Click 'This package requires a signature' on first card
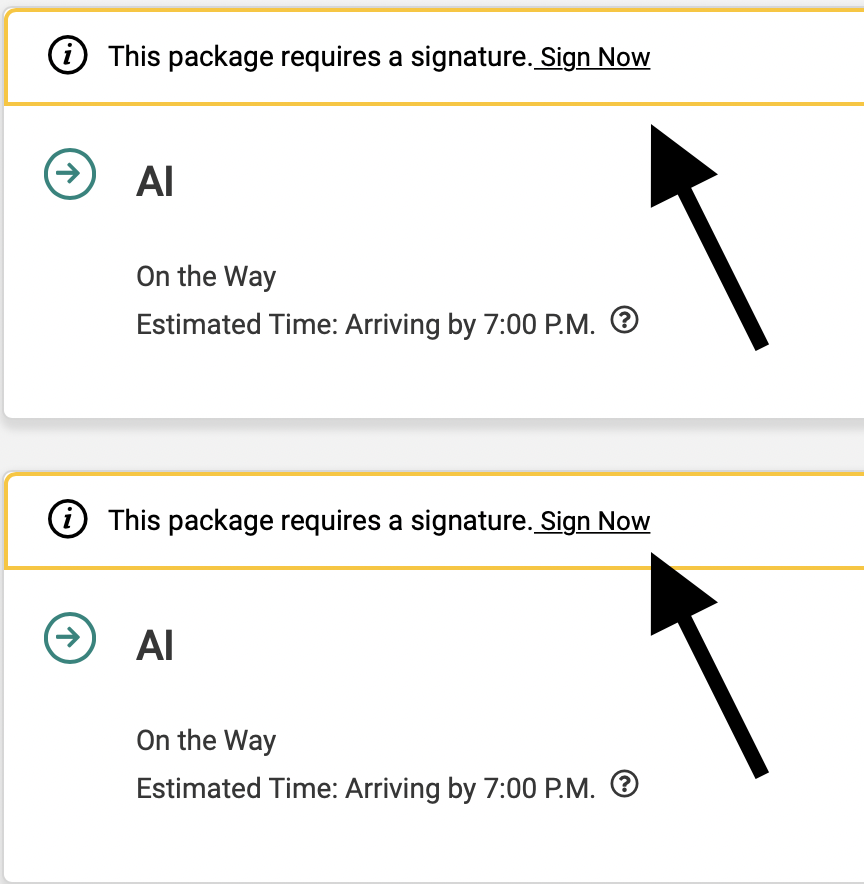Screen dimensions: 864x884 click(x=320, y=57)
